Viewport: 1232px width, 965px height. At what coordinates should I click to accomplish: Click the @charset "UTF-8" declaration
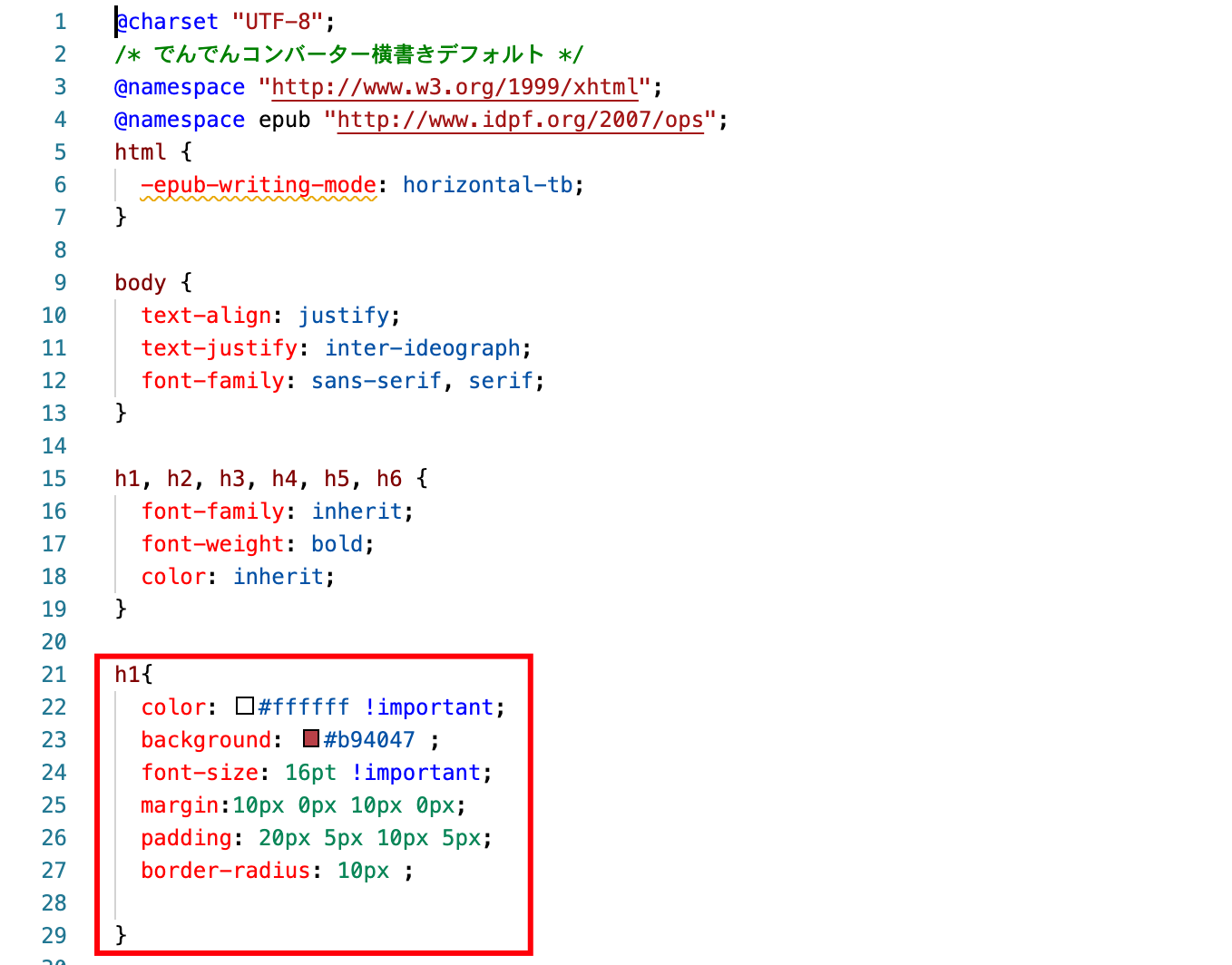point(225,22)
